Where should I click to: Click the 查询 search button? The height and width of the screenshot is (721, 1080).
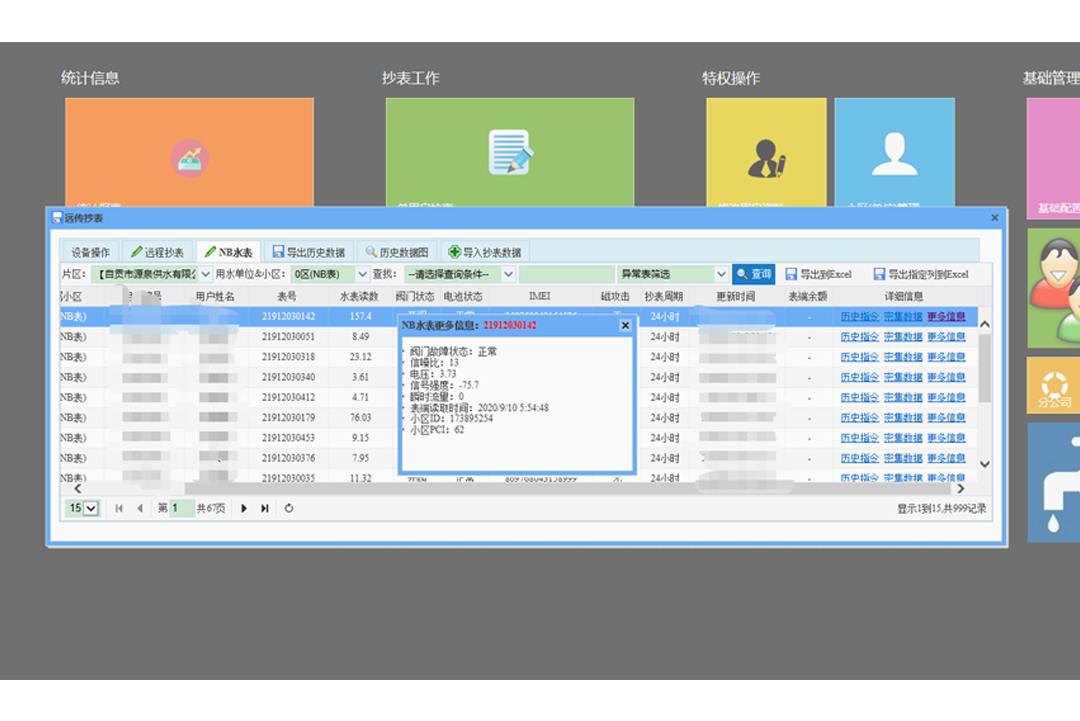click(x=753, y=274)
